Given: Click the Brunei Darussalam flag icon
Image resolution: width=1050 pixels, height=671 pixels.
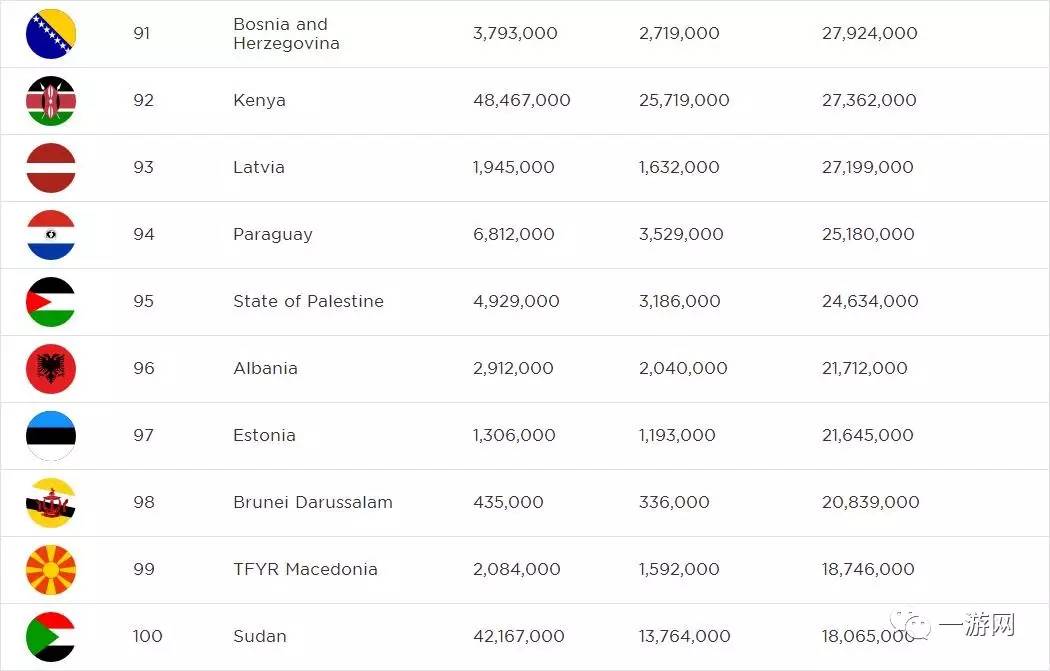Looking at the screenshot, I should coord(51,503).
